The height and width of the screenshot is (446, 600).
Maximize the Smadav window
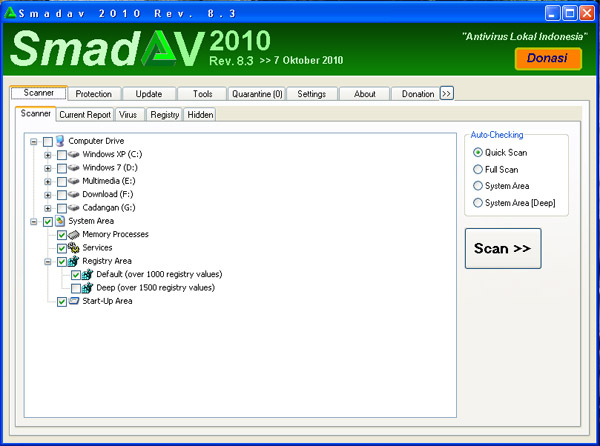click(569, 13)
